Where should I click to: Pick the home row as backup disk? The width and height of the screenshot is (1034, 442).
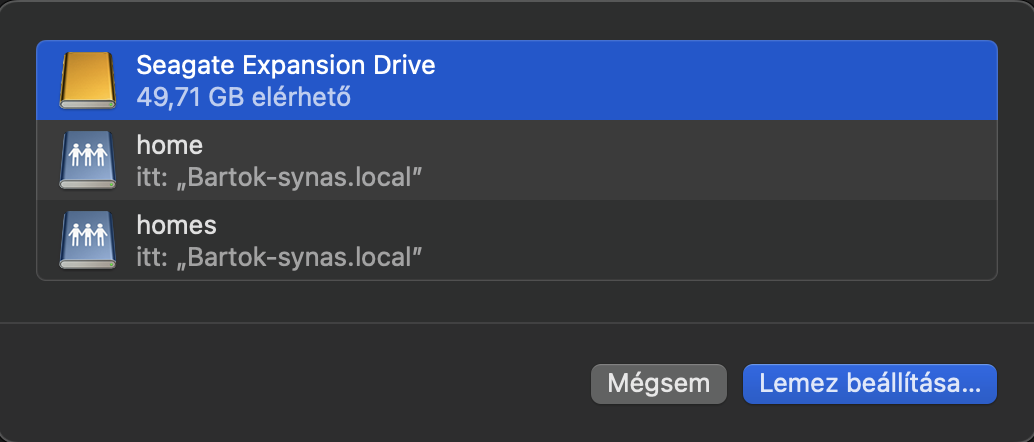click(517, 160)
